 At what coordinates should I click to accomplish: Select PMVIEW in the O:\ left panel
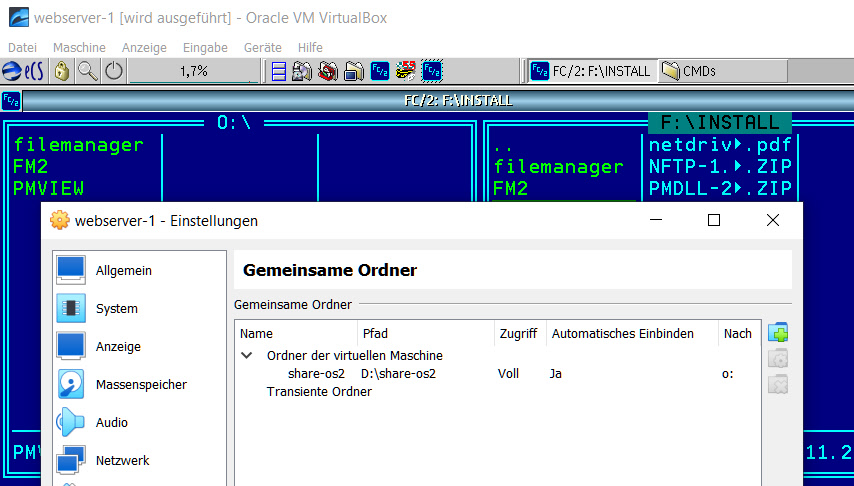48,189
